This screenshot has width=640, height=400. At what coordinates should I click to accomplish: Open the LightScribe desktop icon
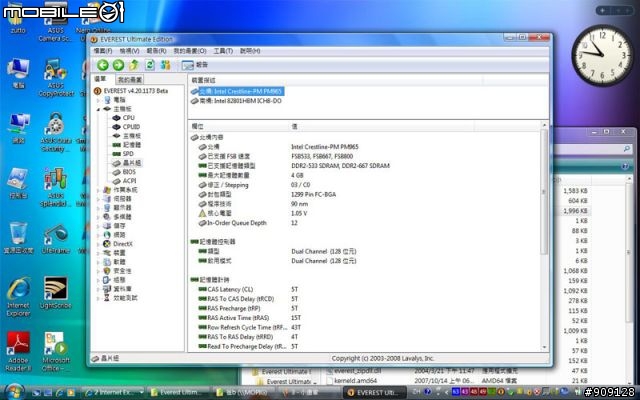[56, 293]
